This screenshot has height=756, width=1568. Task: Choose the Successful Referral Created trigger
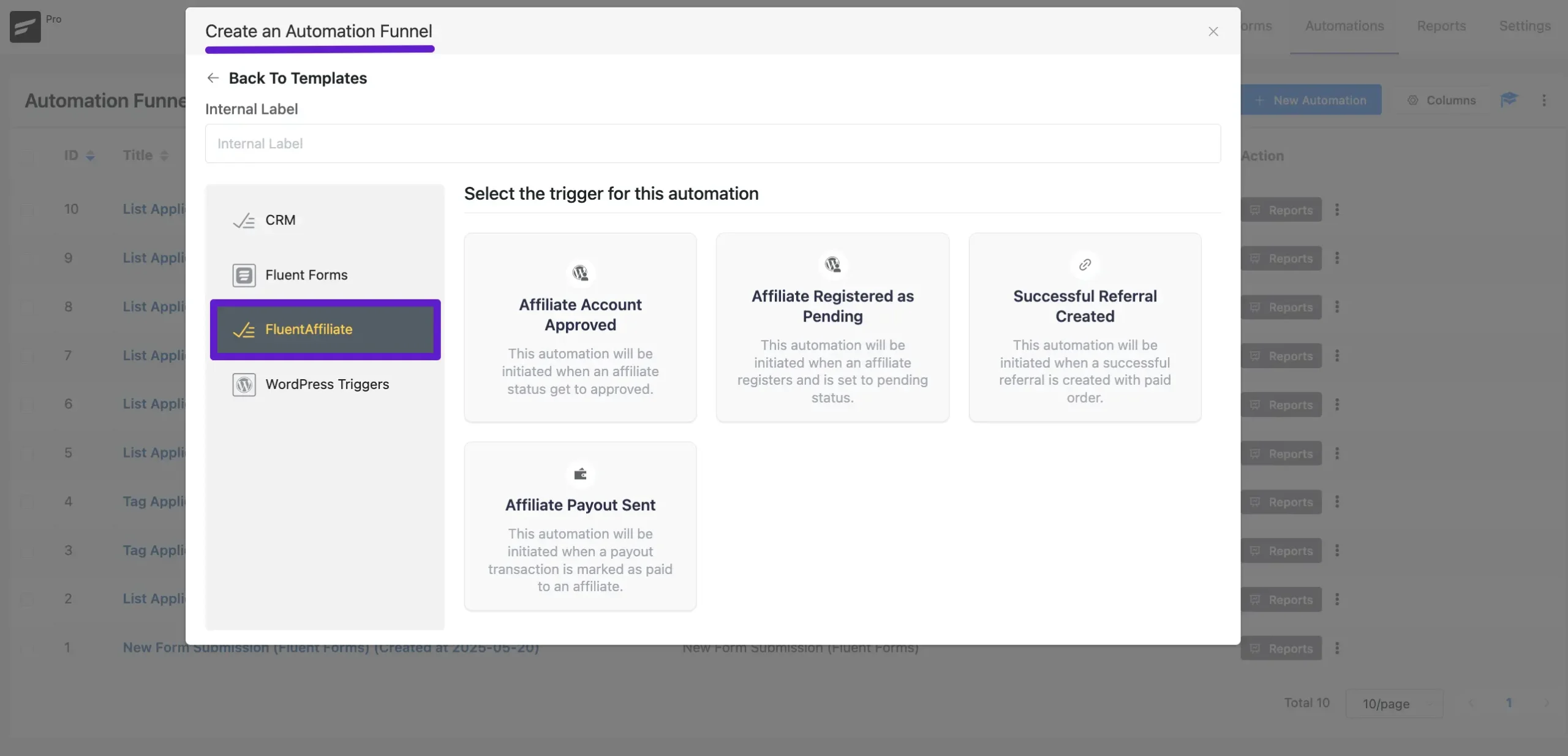[1085, 327]
